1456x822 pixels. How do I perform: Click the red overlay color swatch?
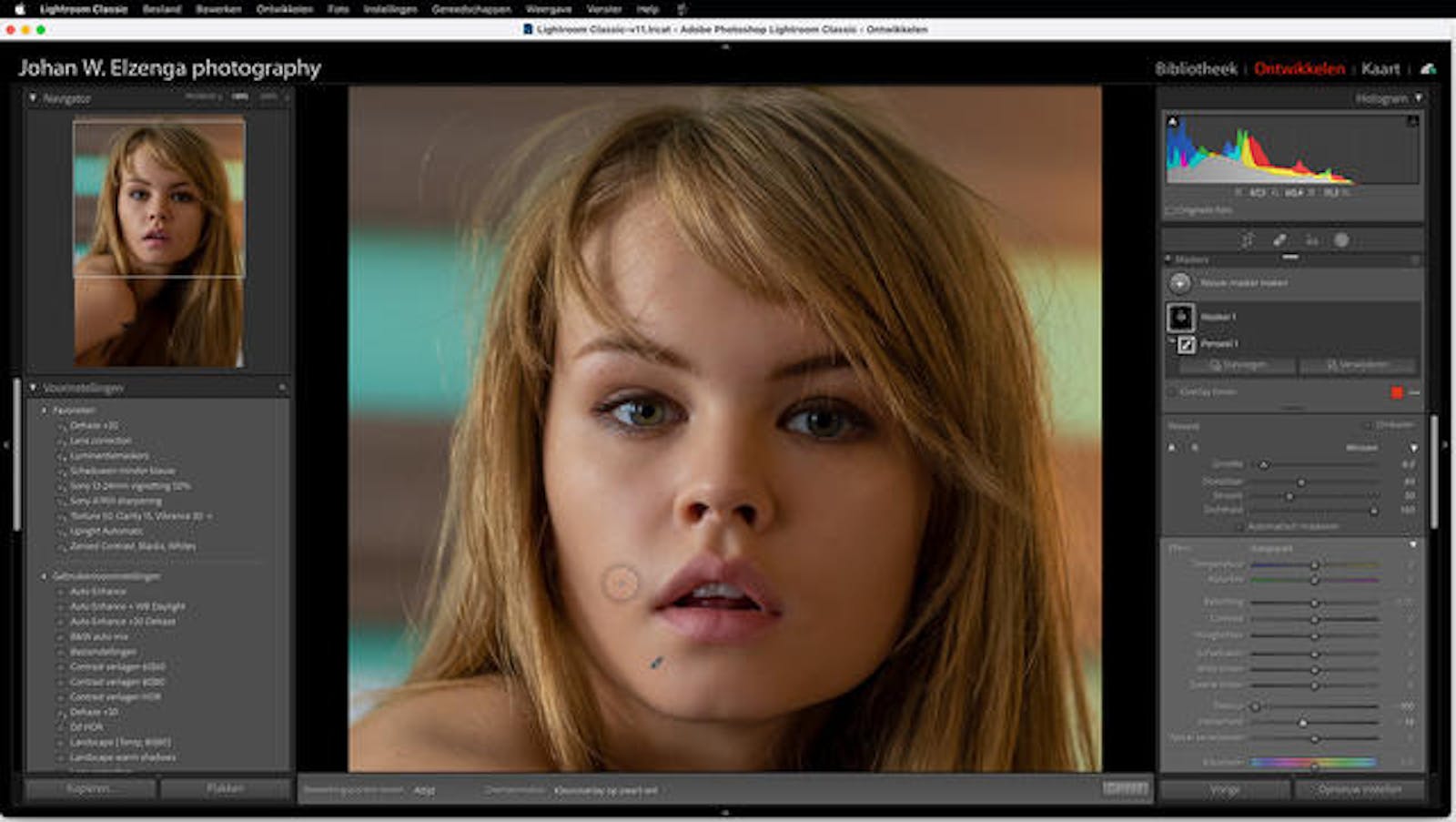(x=1397, y=392)
